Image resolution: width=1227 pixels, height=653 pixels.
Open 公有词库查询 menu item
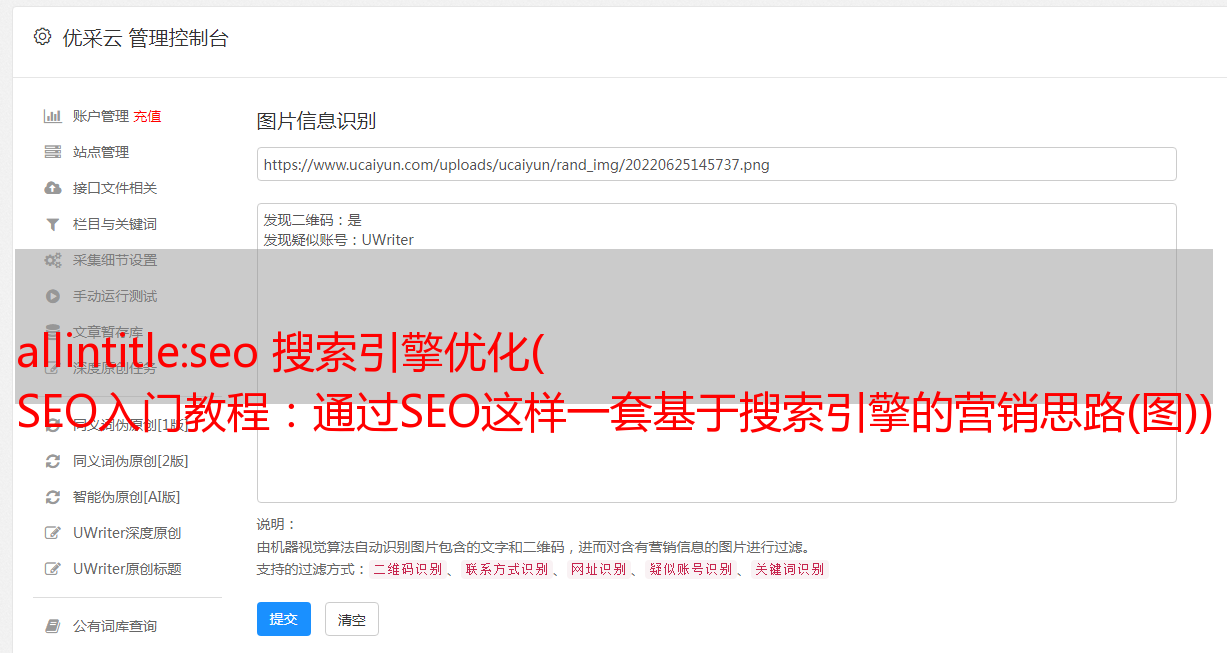pos(115,626)
